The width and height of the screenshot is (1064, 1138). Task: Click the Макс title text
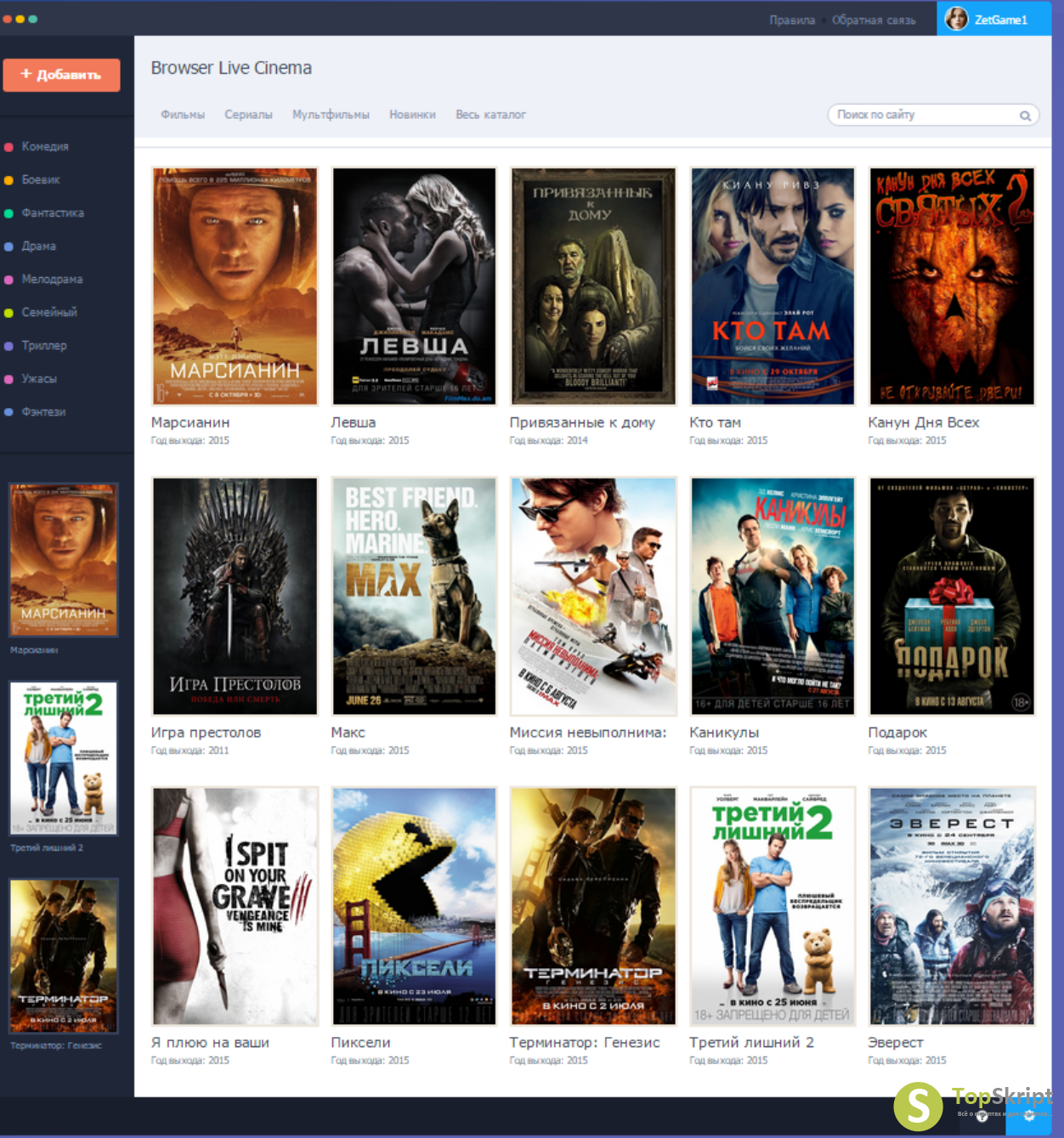(348, 733)
